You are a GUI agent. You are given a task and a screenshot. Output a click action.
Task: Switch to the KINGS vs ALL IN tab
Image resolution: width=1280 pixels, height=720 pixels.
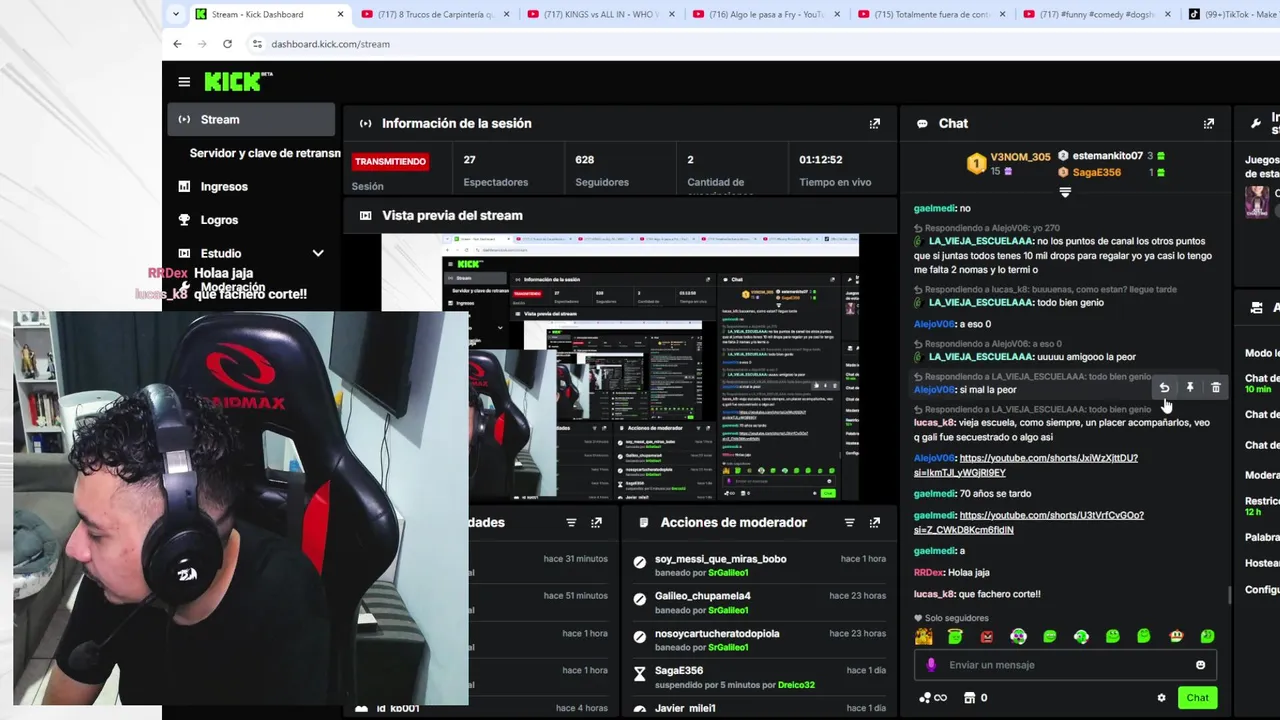point(601,14)
